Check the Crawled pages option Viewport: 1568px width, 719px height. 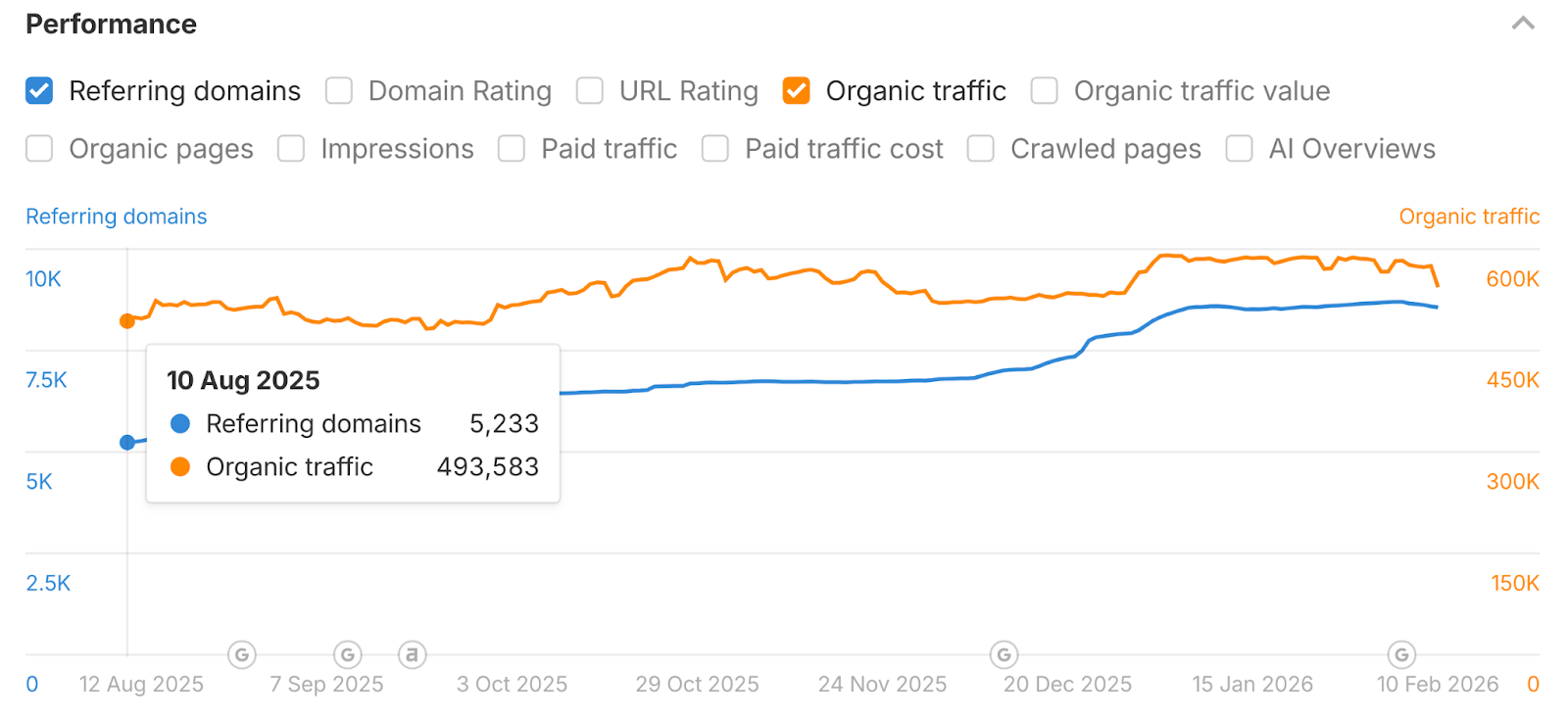click(980, 148)
